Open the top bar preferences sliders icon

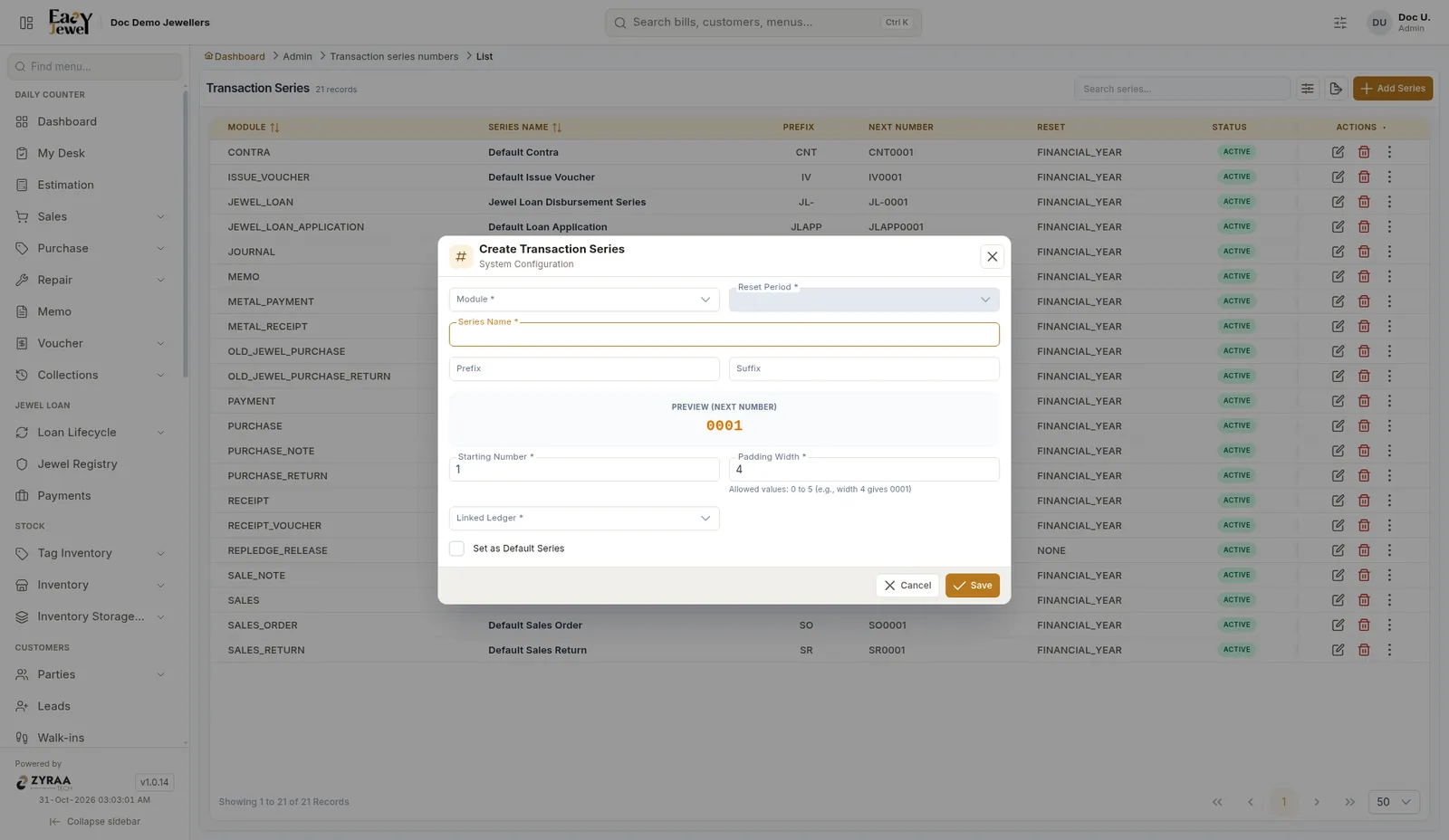(1340, 23)
